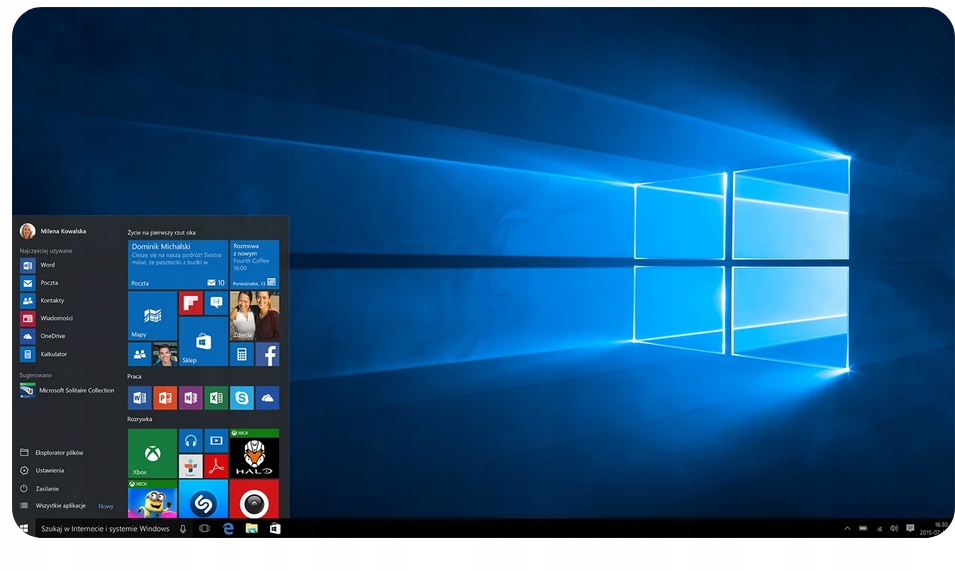The height and width of the screenshot is (571, 955).
Task: Launch the Minions game tile
Action: click(x=152, y=499)
